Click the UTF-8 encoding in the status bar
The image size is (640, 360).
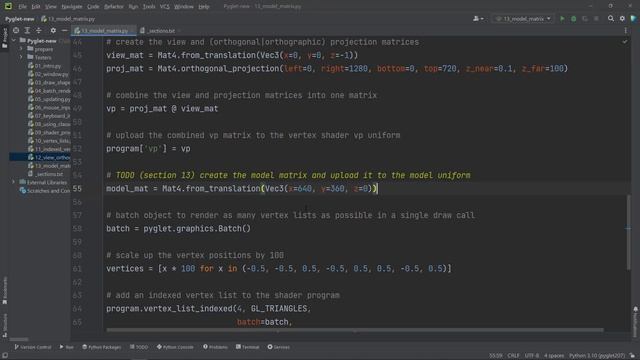[532, 356]
